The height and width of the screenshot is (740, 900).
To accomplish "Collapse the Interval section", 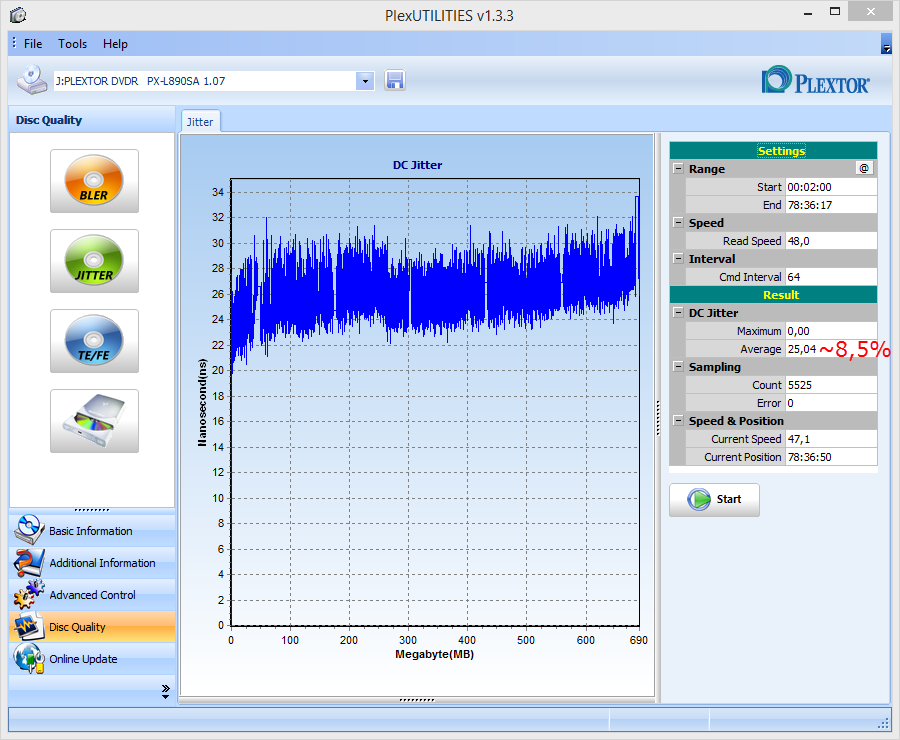I will pos(678,258).
